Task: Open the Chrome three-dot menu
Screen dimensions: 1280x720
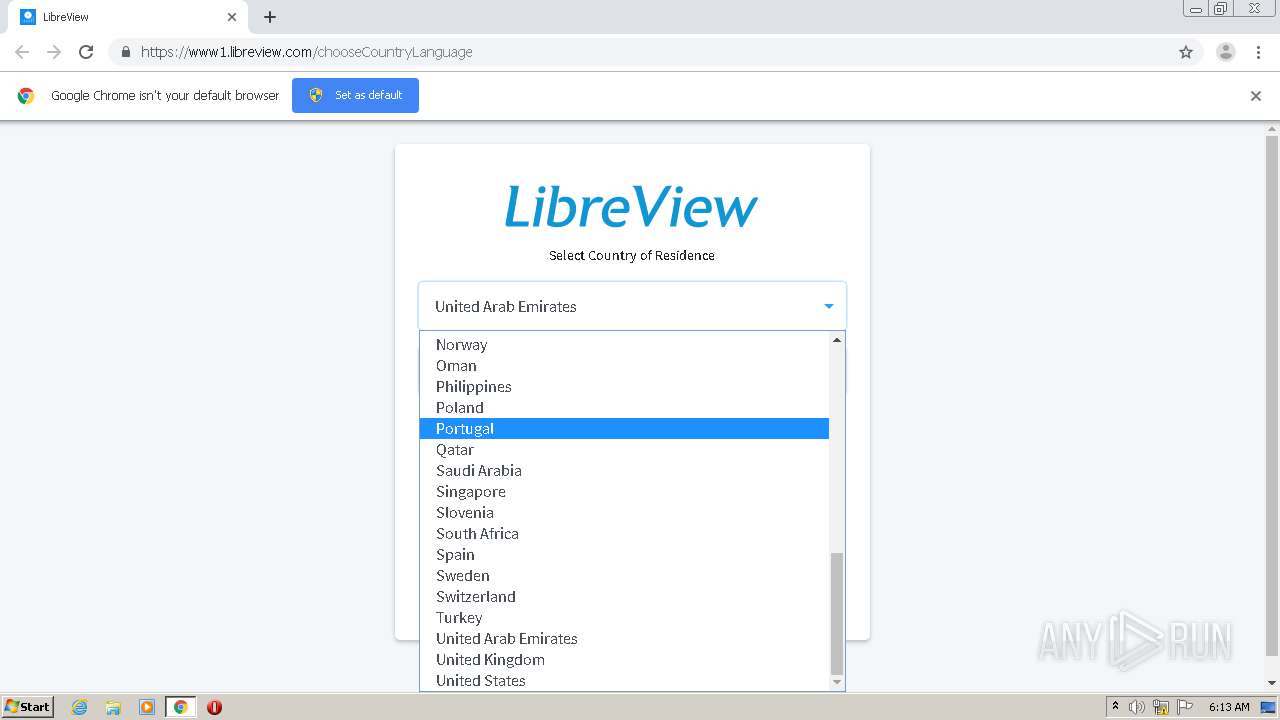Action: tap(1258, 52)
